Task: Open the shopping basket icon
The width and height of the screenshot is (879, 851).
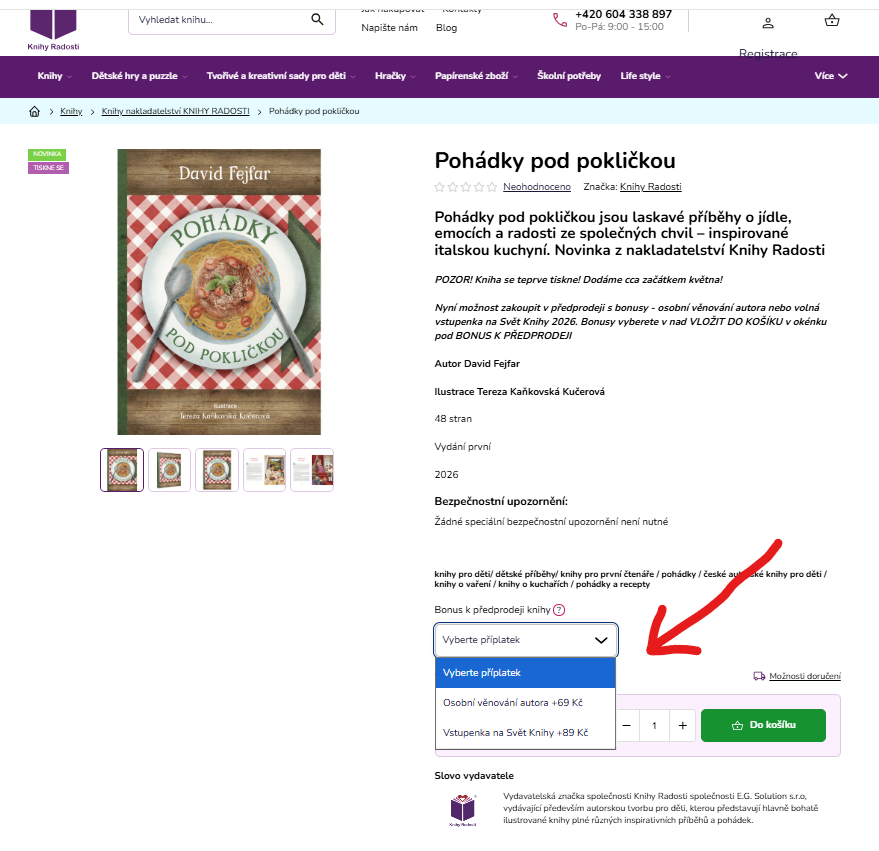Action: [832, 21]
